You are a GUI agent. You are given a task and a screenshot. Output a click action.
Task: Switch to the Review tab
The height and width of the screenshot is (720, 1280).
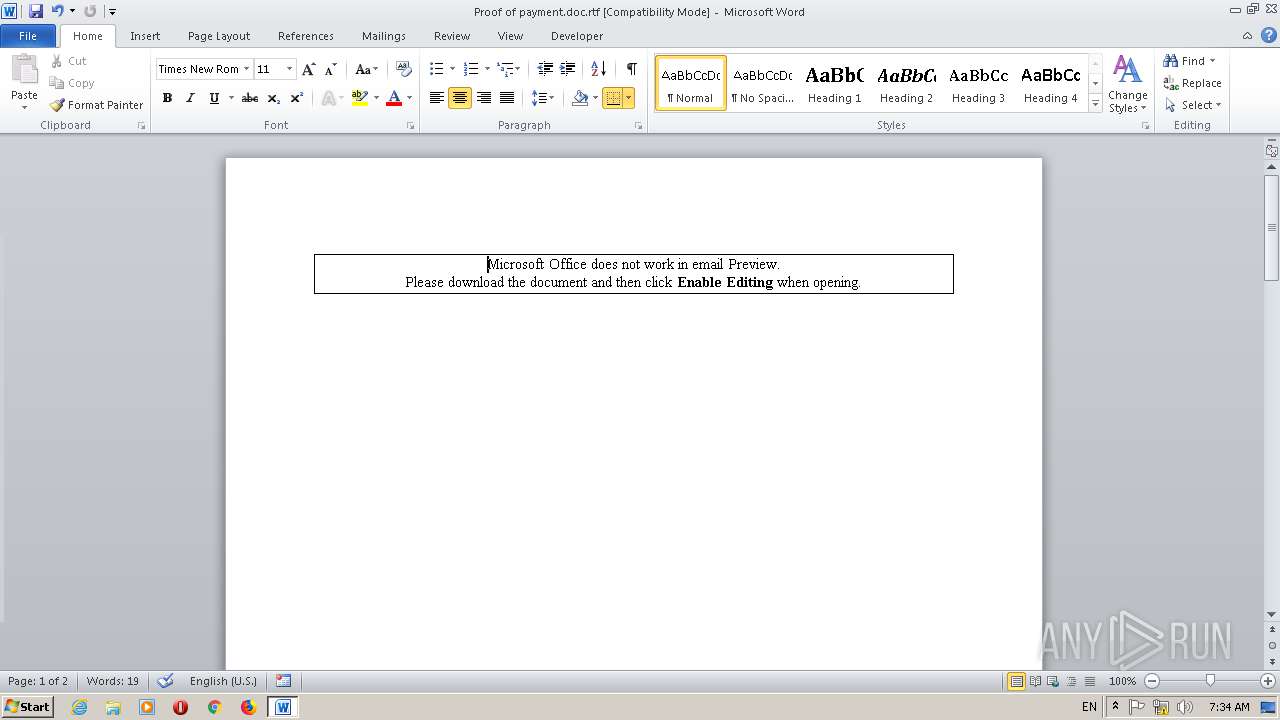point(452,36)
